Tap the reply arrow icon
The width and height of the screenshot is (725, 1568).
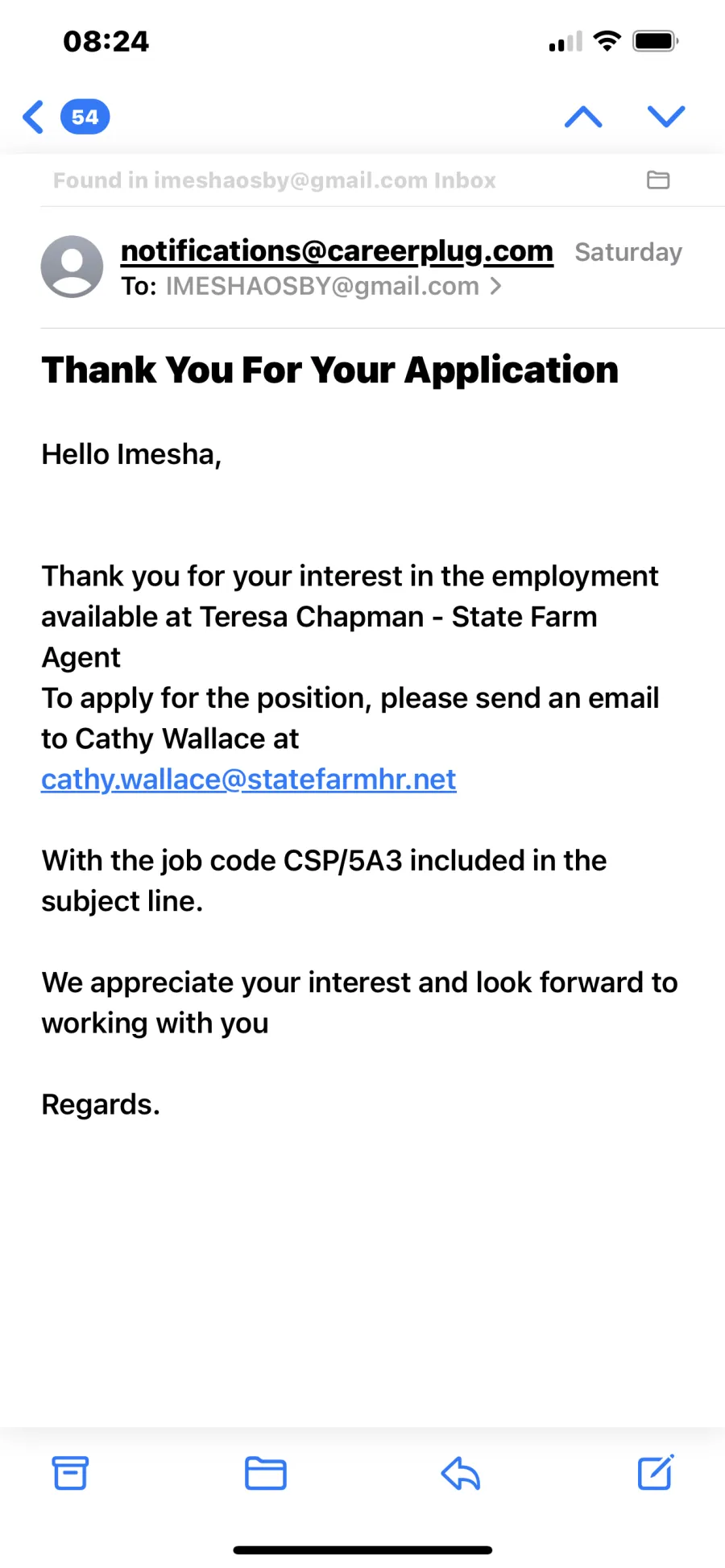click(460, 1473)
